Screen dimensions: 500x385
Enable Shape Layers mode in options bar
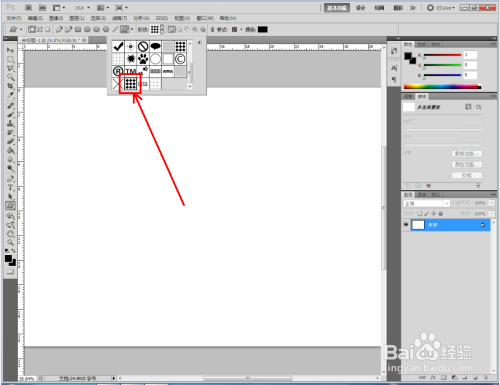coord(32,30)
